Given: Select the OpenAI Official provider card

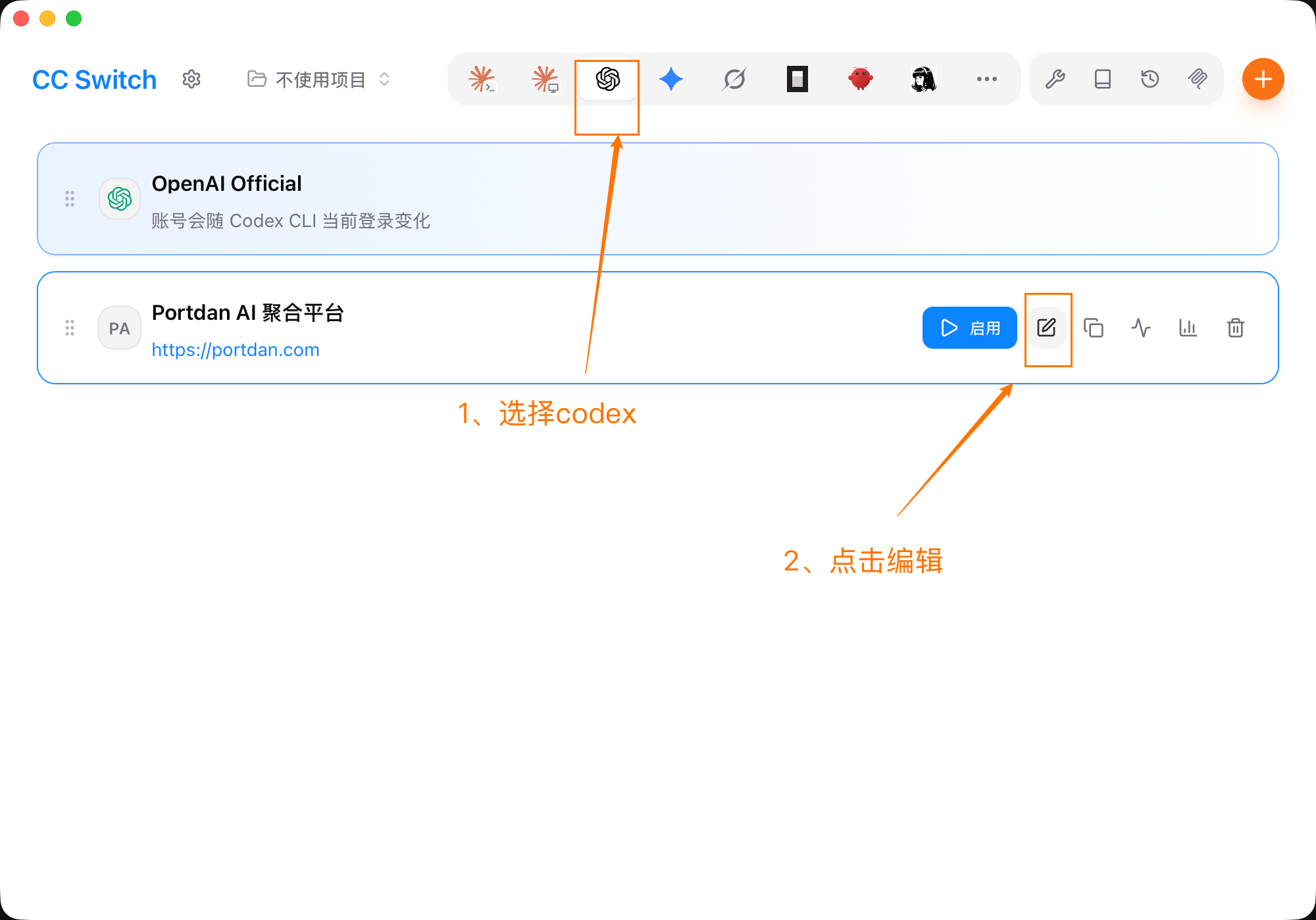Looking at the screenshot, I should 658,199.
